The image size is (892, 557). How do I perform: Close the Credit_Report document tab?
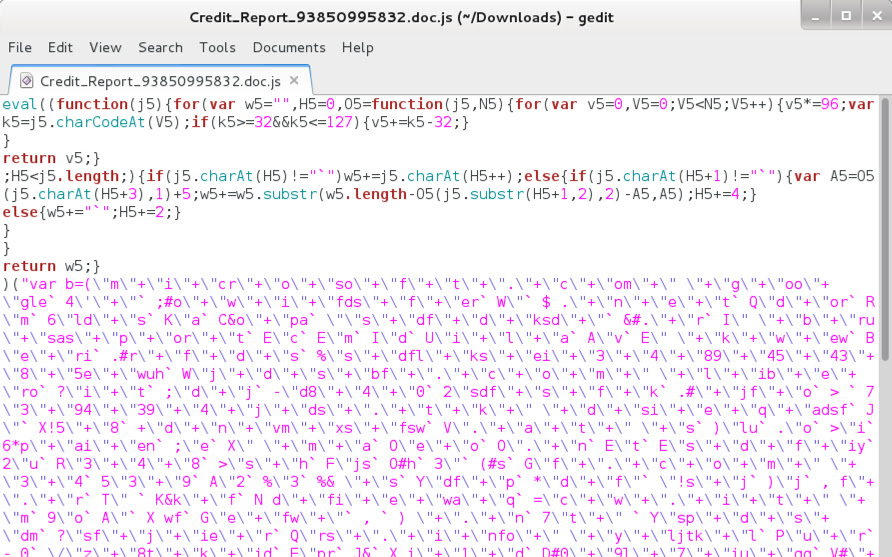tap(294, 80)
